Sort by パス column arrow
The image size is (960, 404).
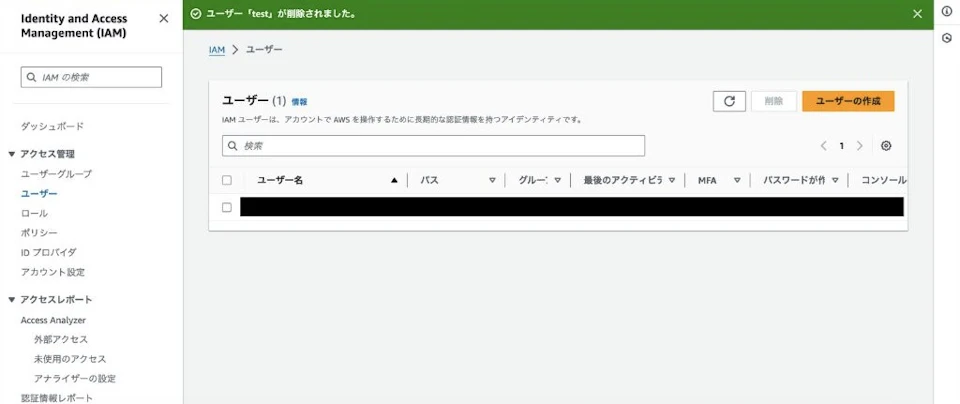click(492, 181)
